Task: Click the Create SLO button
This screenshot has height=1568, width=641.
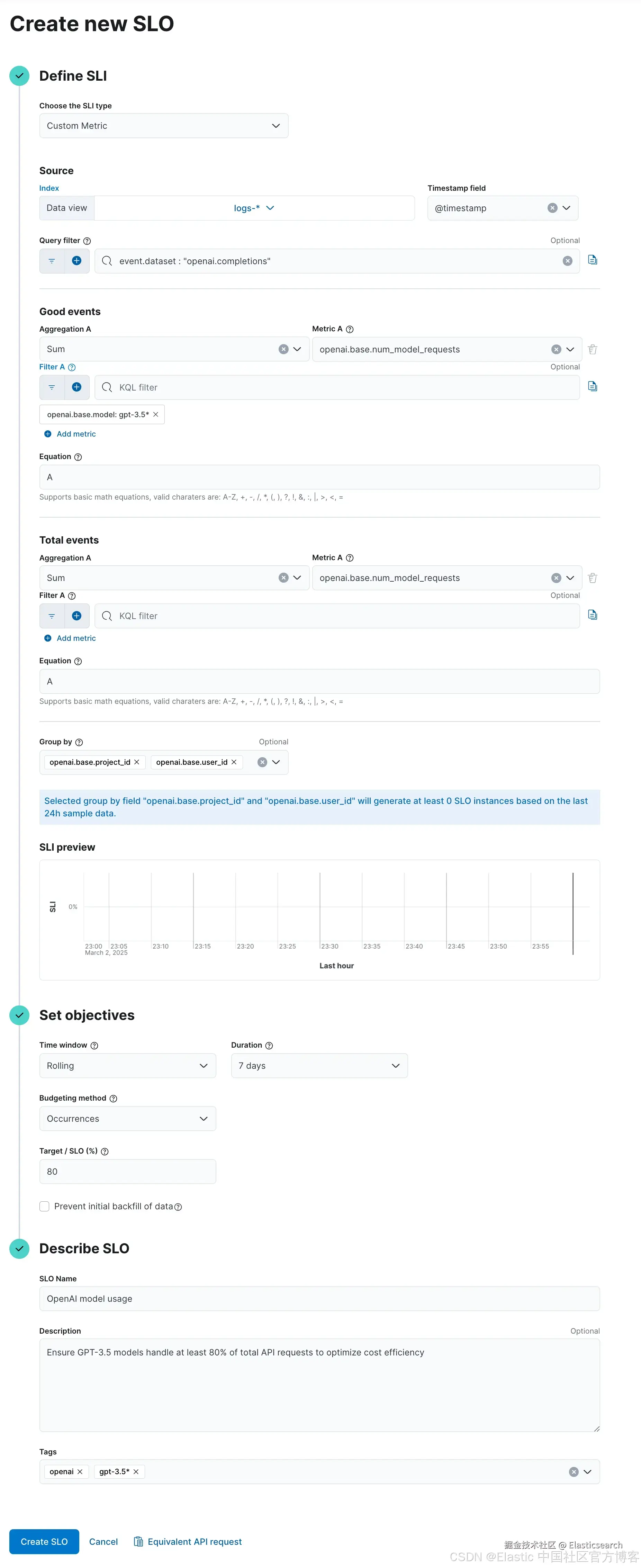Action: coord(44,1542)
